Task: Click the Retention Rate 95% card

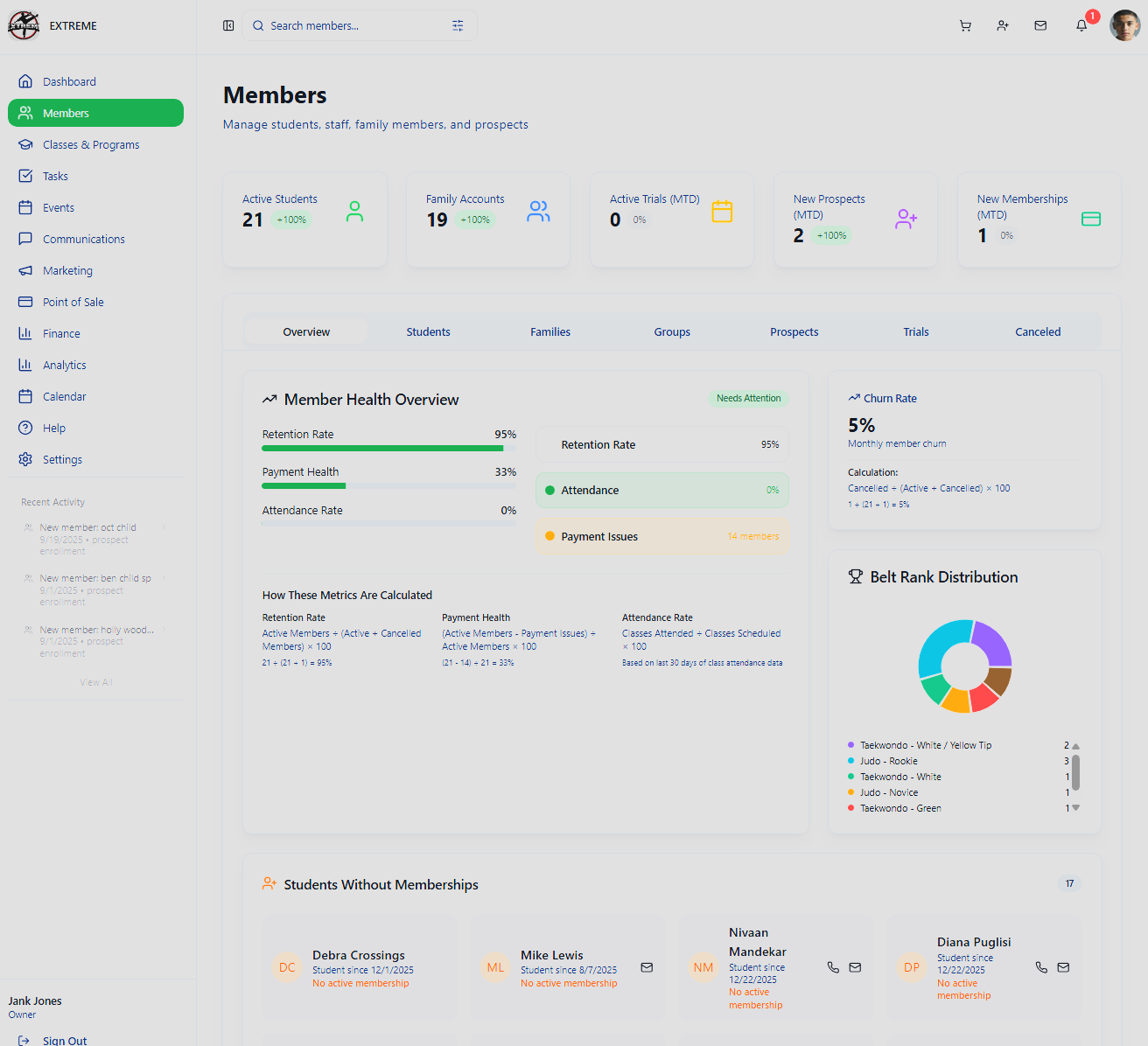Action: coord(661,444)
